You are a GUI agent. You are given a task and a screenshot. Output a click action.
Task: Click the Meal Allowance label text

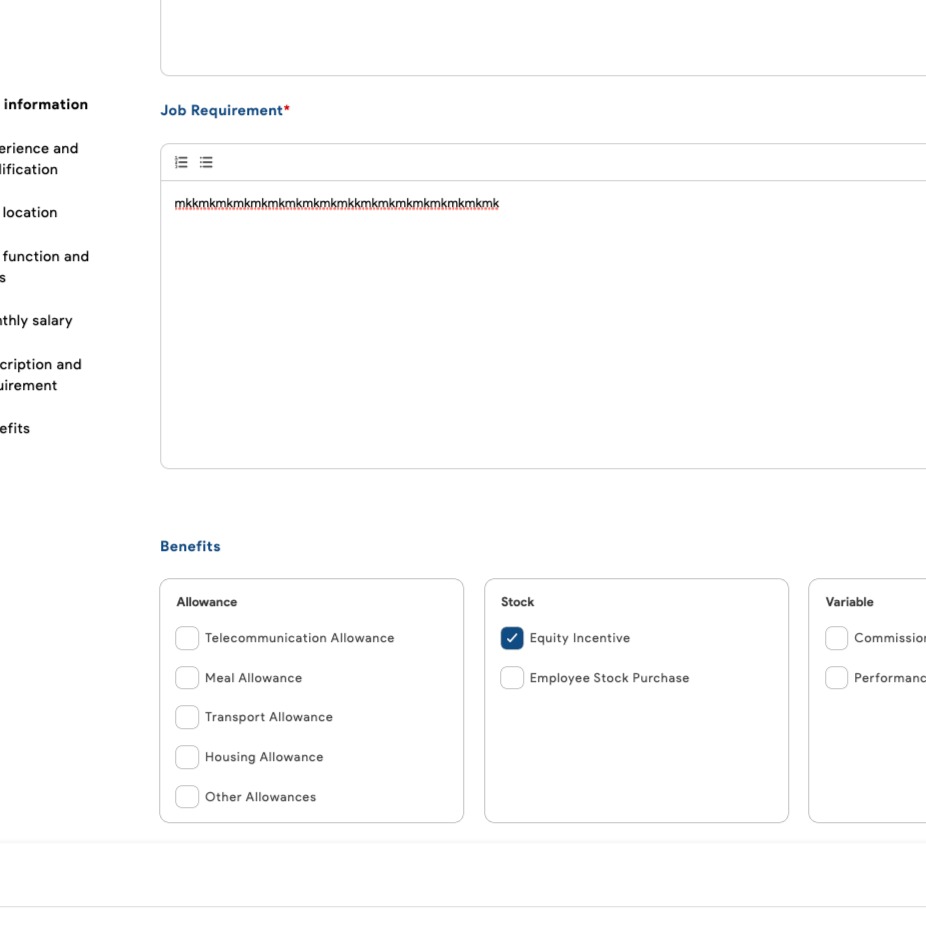tap(253, 678)
